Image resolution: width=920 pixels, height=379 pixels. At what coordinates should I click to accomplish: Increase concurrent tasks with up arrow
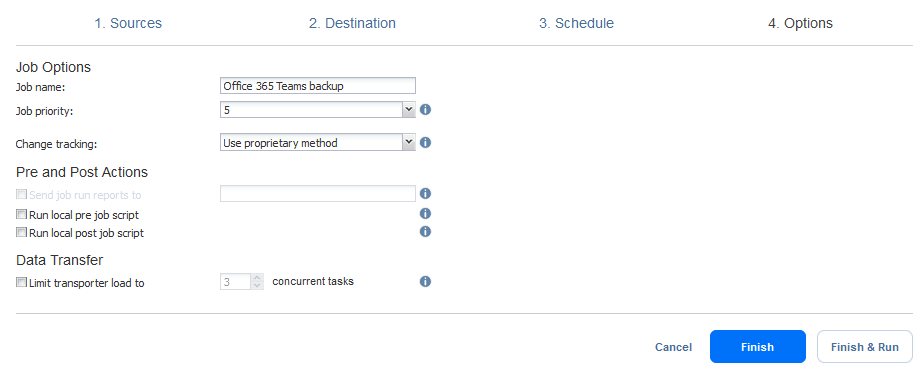coord(257,278)
